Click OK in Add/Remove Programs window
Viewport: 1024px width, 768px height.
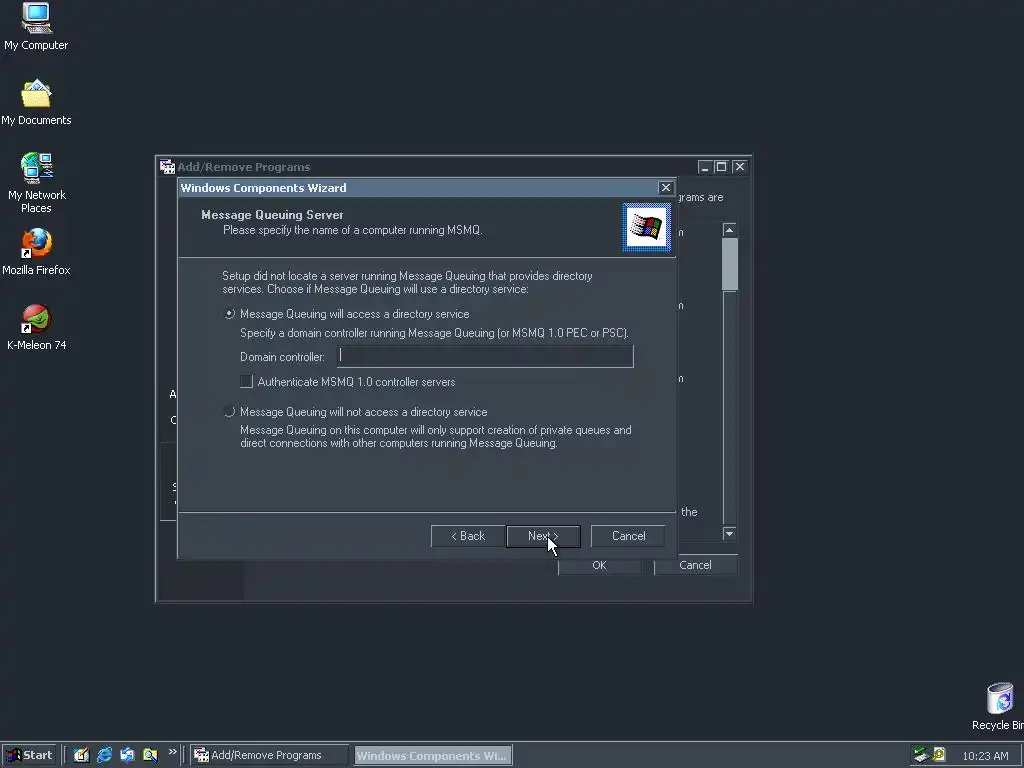click(600, 566)
